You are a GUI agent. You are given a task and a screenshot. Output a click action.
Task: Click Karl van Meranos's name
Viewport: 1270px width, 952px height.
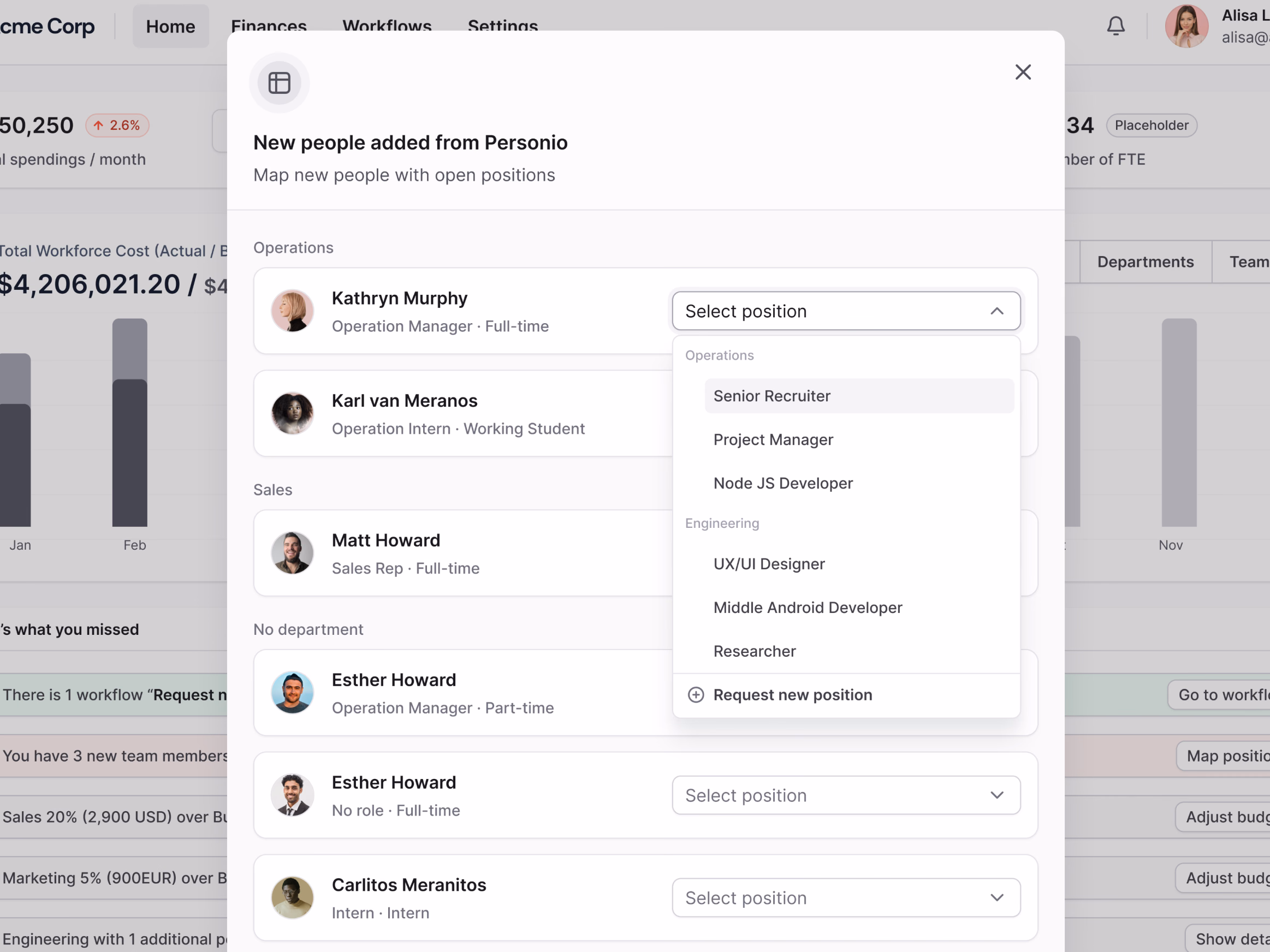[x=404, y=401]
